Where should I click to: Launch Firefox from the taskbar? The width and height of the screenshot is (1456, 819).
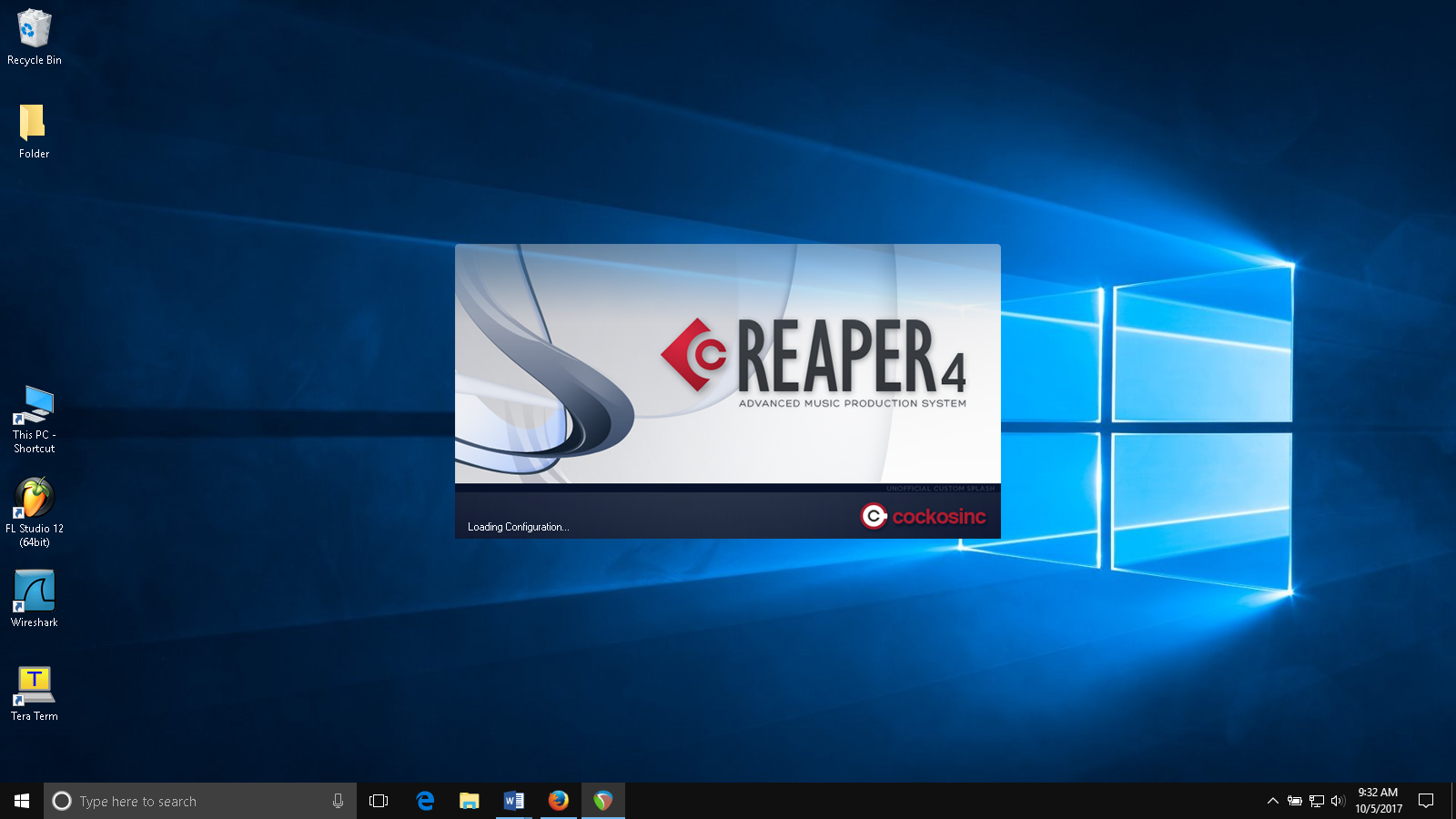[558, 801]
